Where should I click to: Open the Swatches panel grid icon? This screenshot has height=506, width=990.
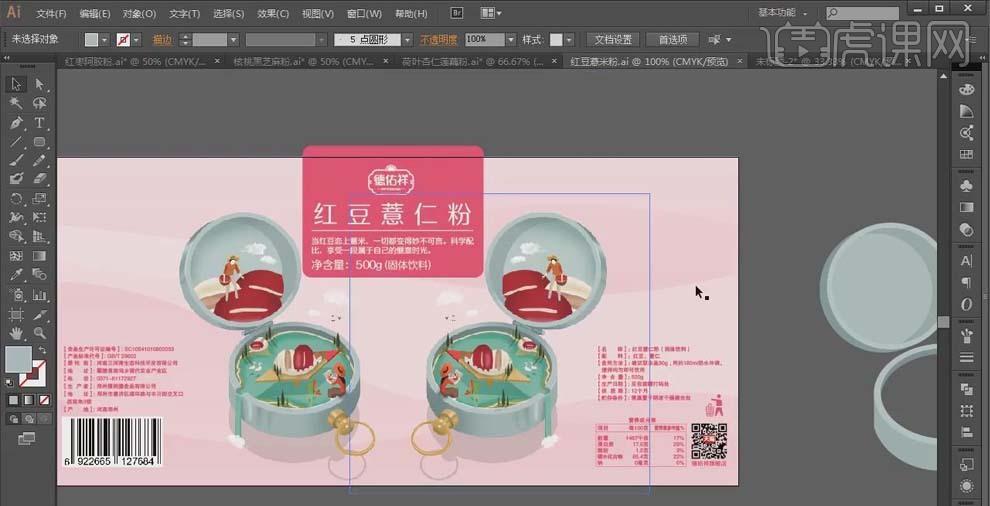tap(966, 154)
